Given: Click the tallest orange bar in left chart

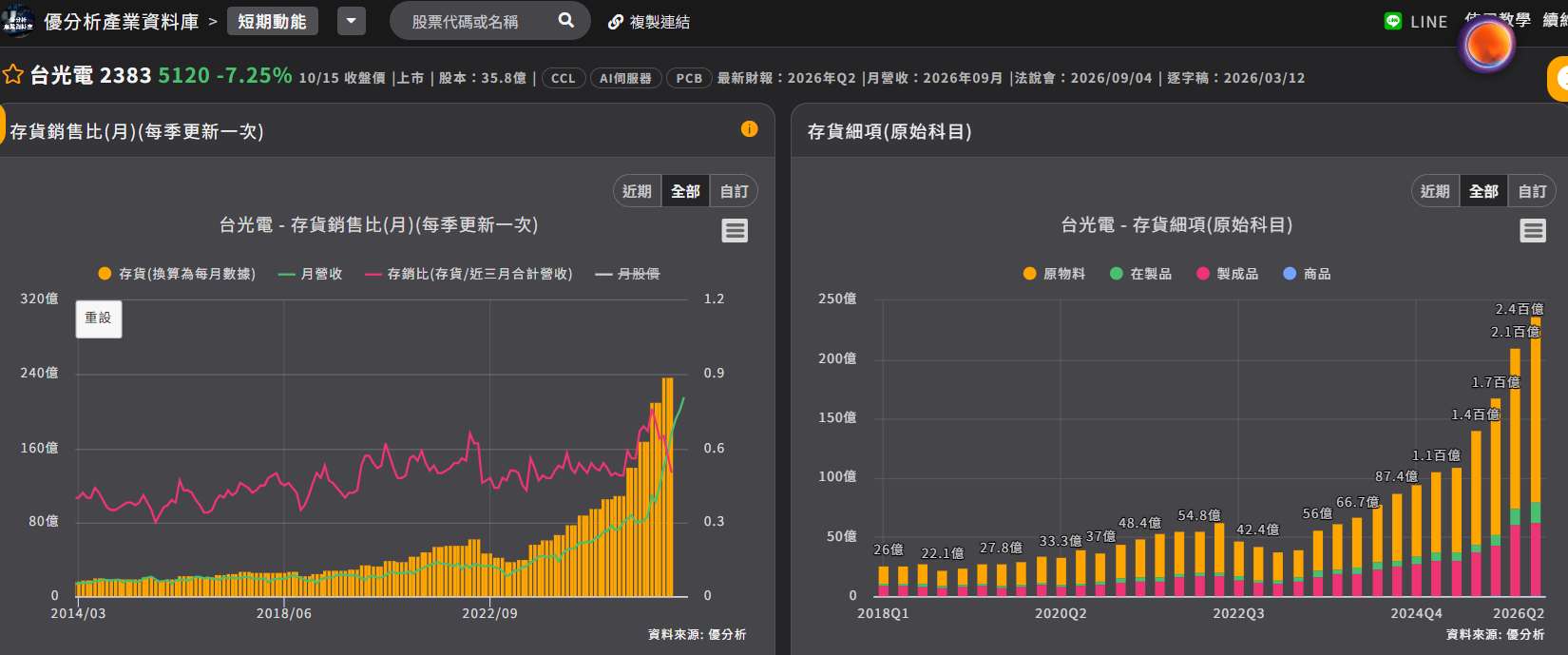Looking at the screenshot, I should tap(668, 487).
